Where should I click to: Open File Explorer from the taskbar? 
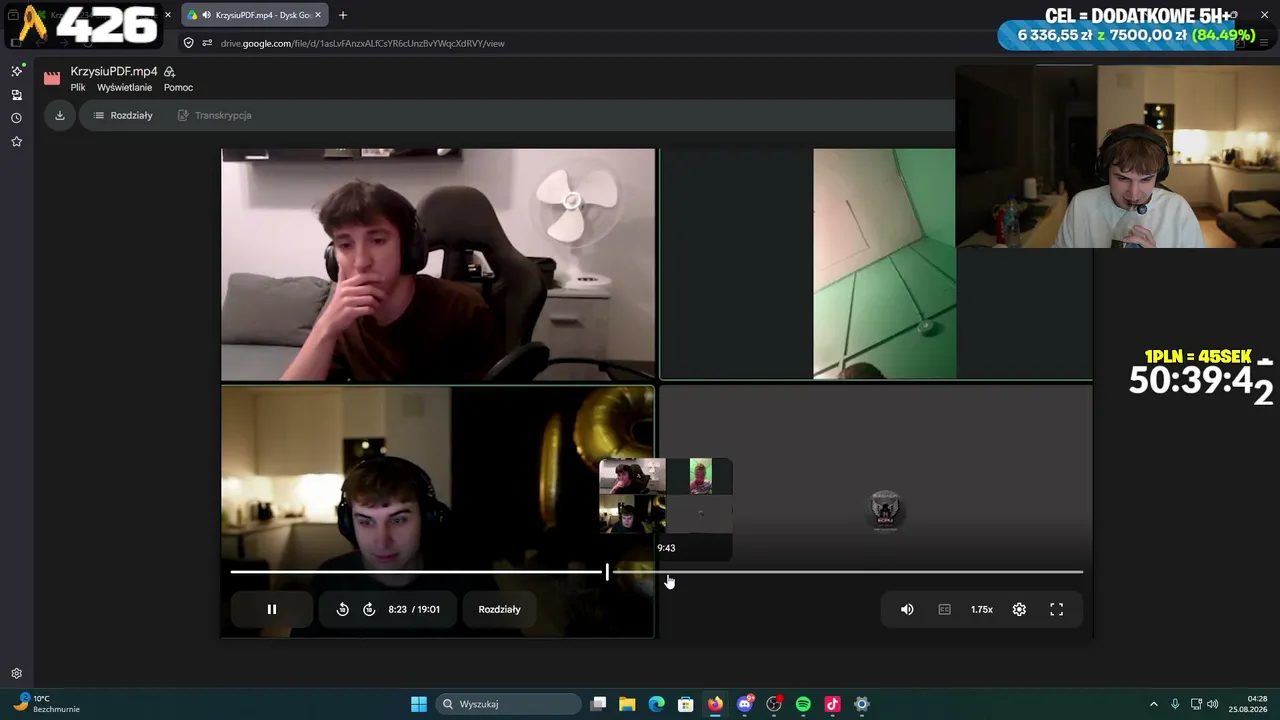(627, 704)
